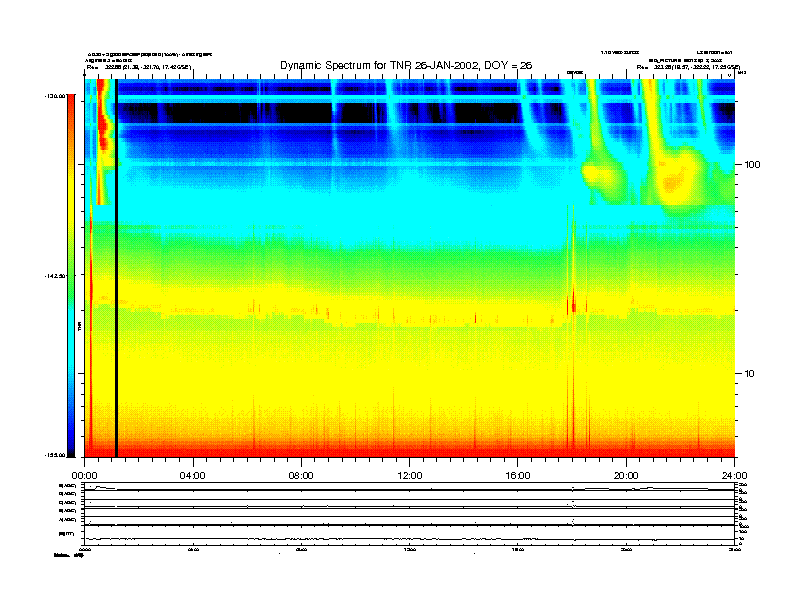Viewport: 792px width, 612px height.
Task: Click the "16:00" time axis label
Action: tap(518, 476)
